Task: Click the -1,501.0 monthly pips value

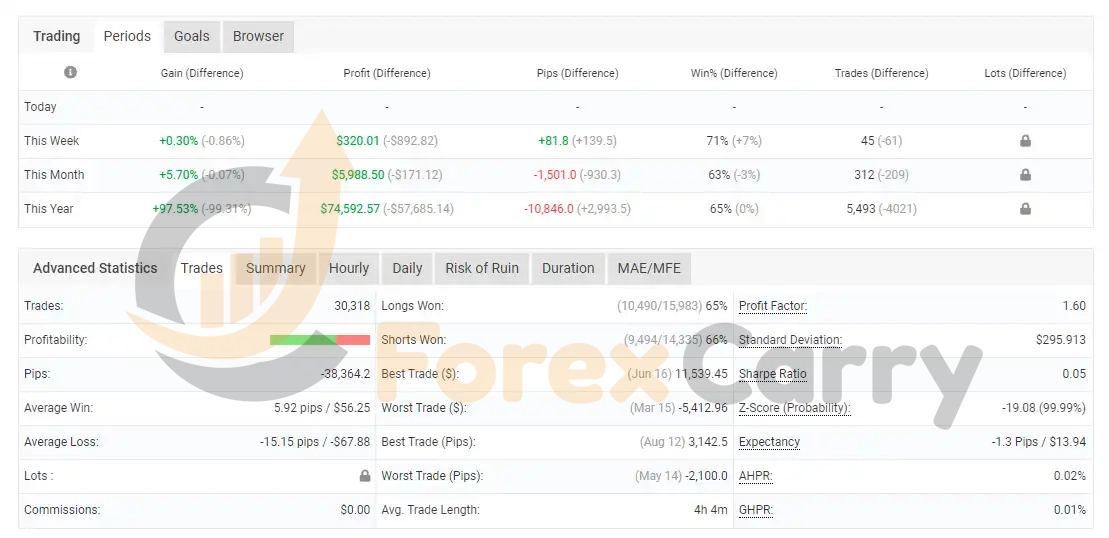Action: click(x=555, y=175)
